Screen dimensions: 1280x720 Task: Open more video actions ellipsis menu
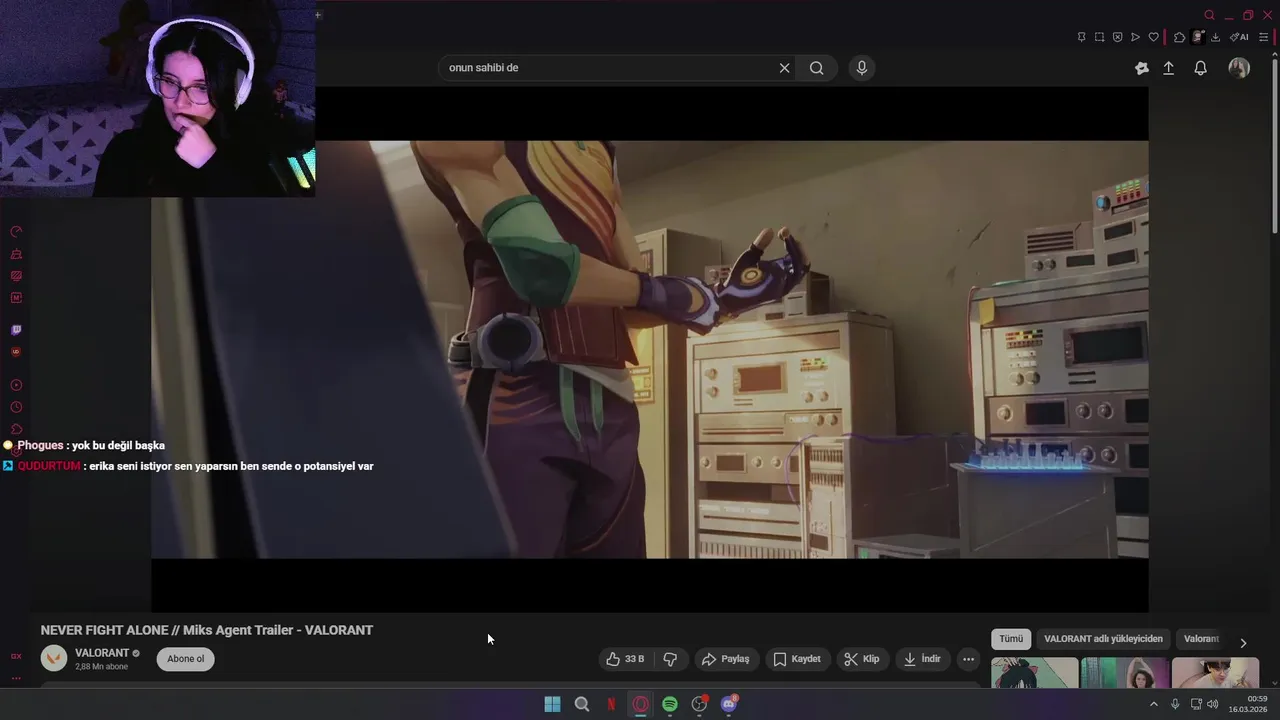pos(968,659)
